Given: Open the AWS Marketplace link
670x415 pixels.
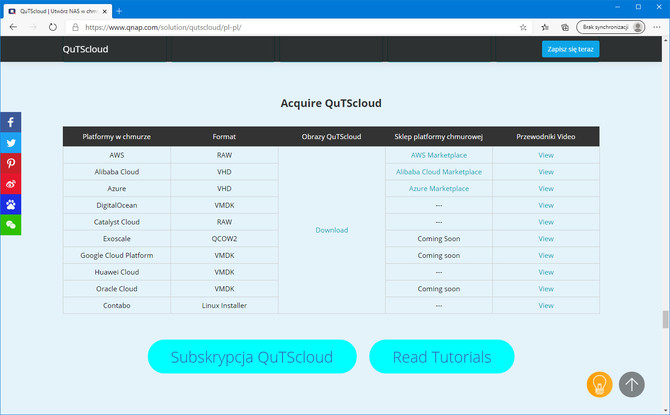Looking at the screenshot, I should tap(439, 155).
